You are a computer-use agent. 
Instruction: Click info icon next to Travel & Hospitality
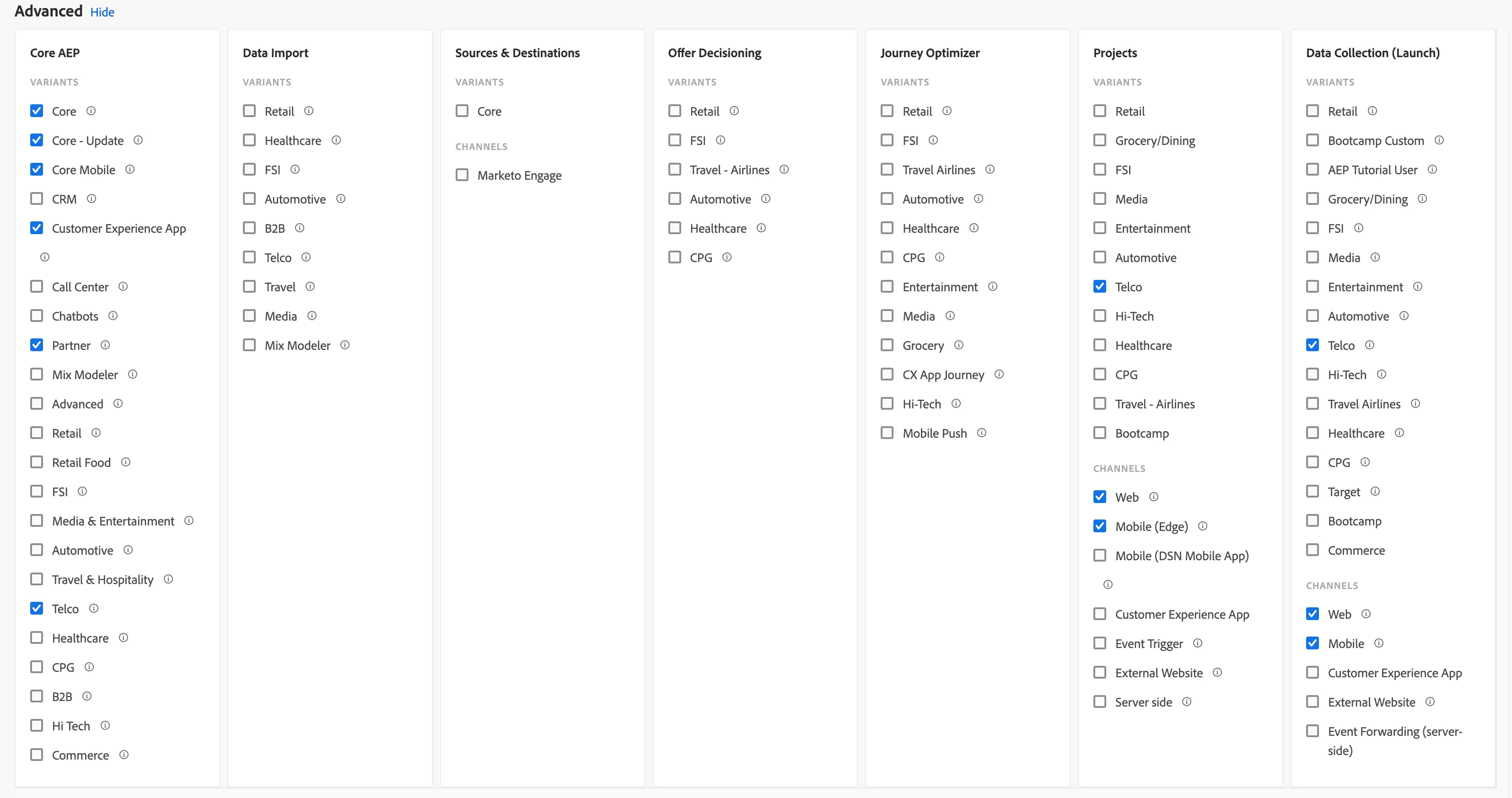168,579
